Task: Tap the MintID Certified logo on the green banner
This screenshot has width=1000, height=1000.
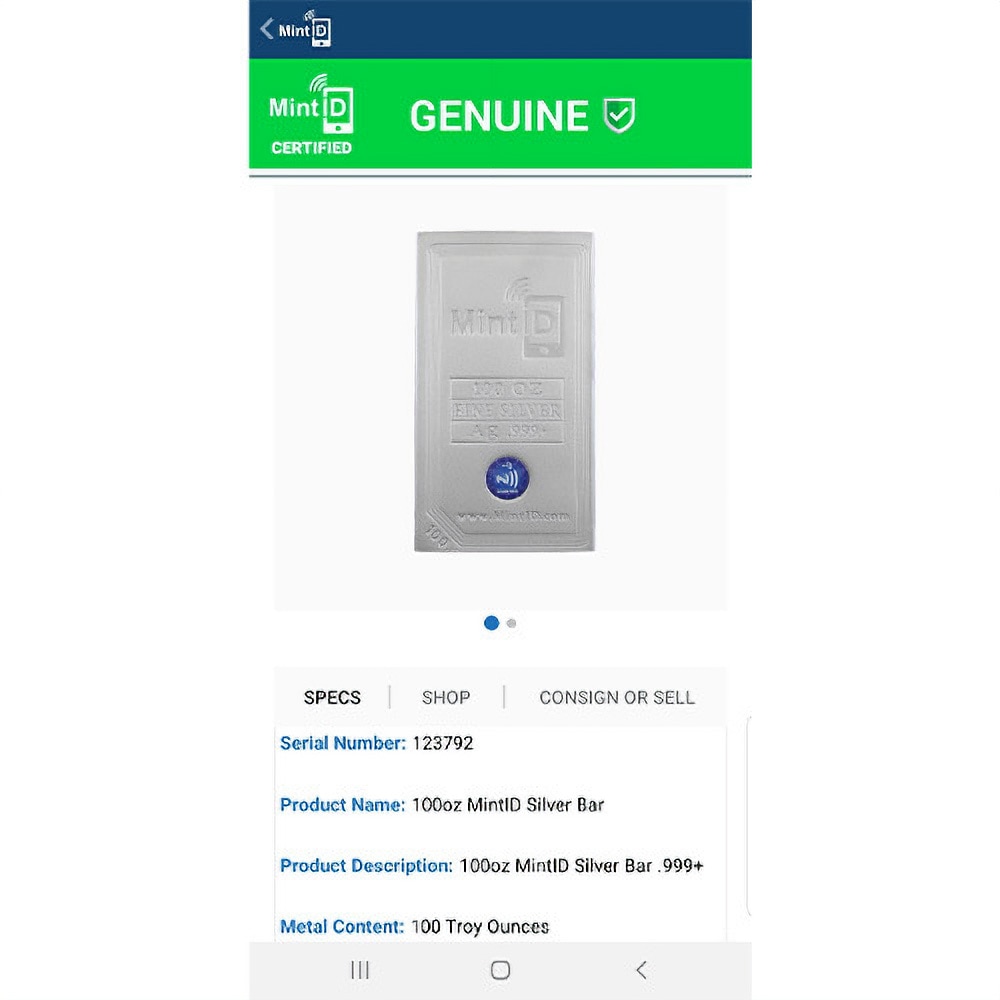Action: [x=311, y=115]
